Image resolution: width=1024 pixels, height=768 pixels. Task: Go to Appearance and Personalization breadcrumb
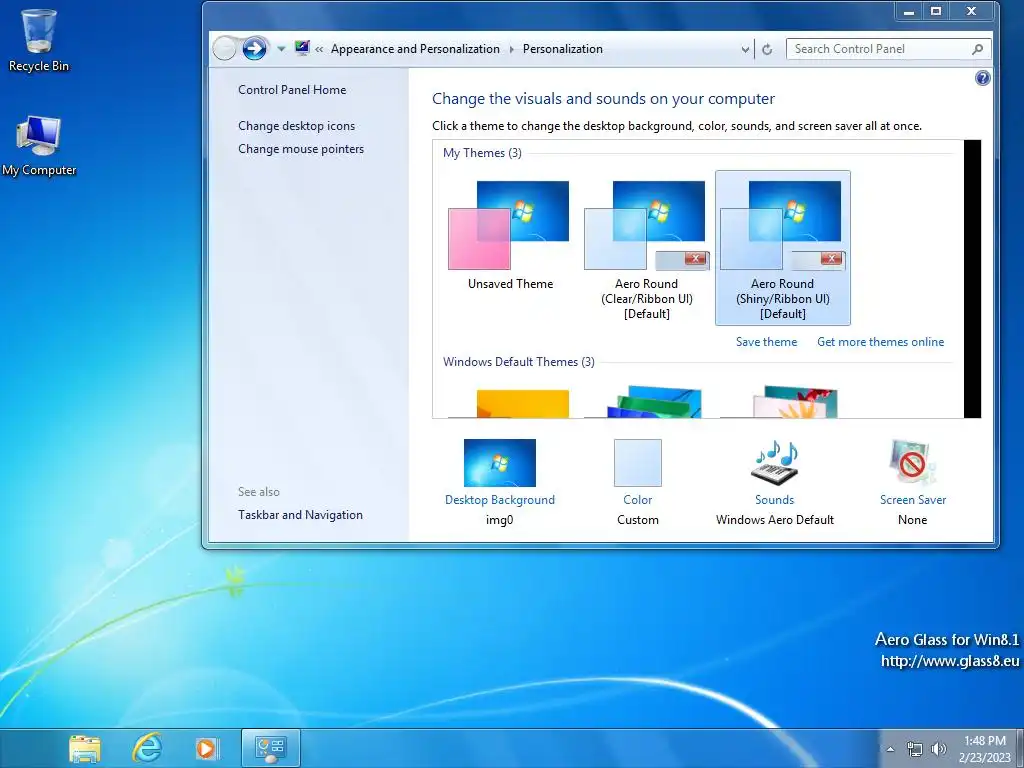point(415,49)
